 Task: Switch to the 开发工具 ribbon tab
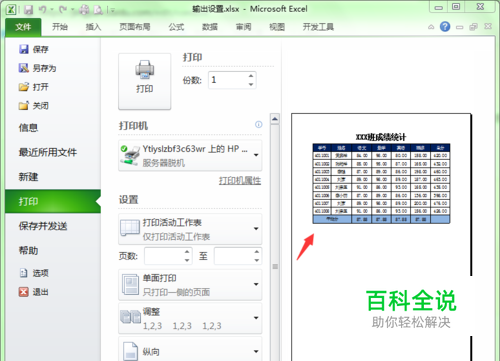pos(318,27)
